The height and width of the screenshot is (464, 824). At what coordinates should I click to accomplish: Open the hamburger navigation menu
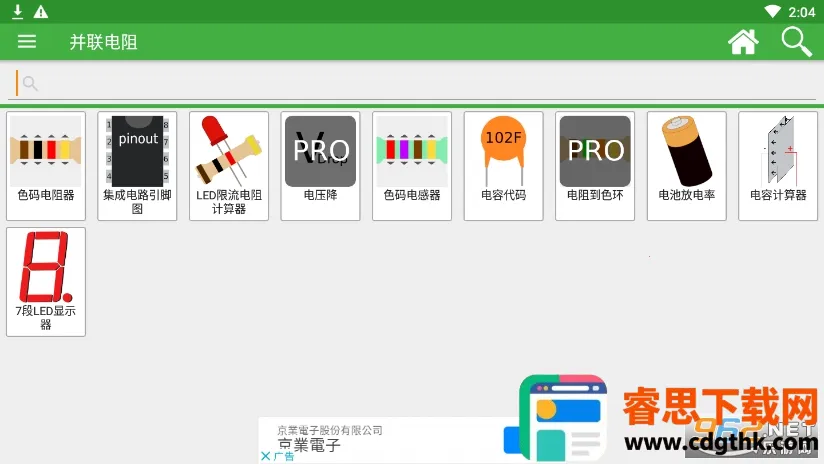pyautogui.click(x=27, y=41)
